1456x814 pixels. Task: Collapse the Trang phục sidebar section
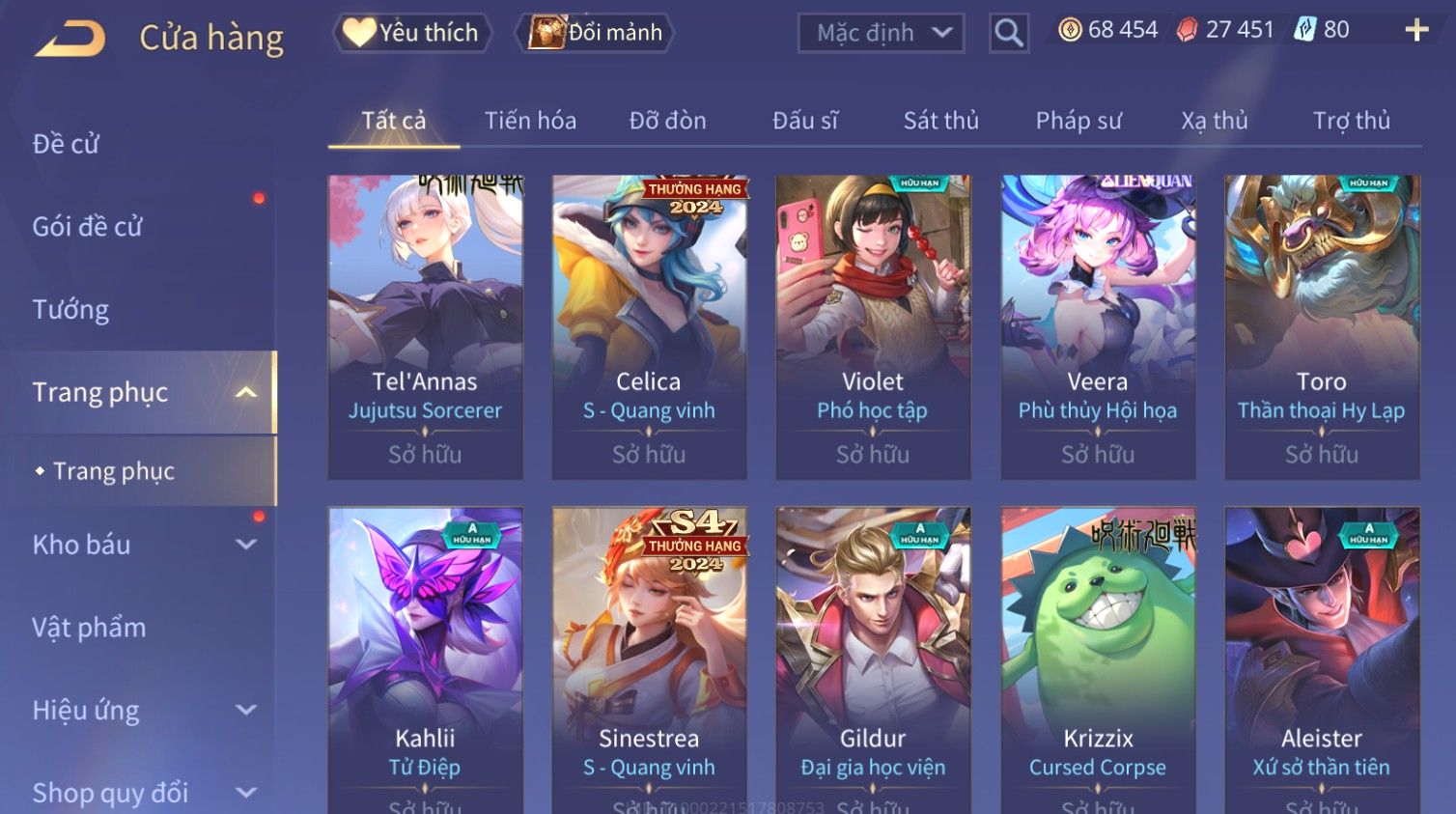[246, 392]
